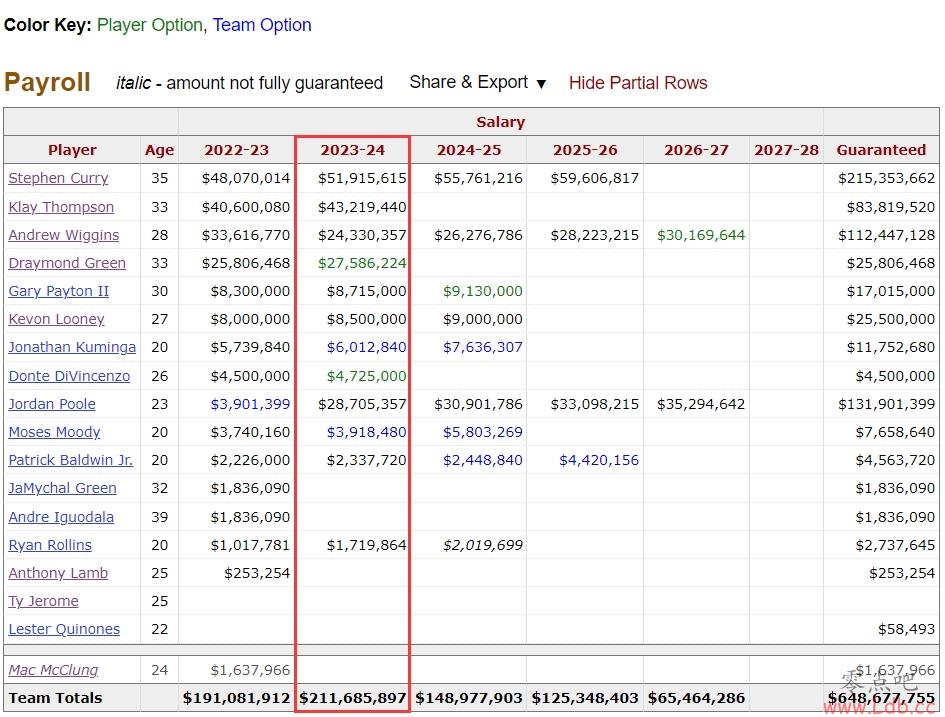Click the Payroll heading
Image resolution: width=945 pixels, height=717 pixels.
(x=47, y=83)
